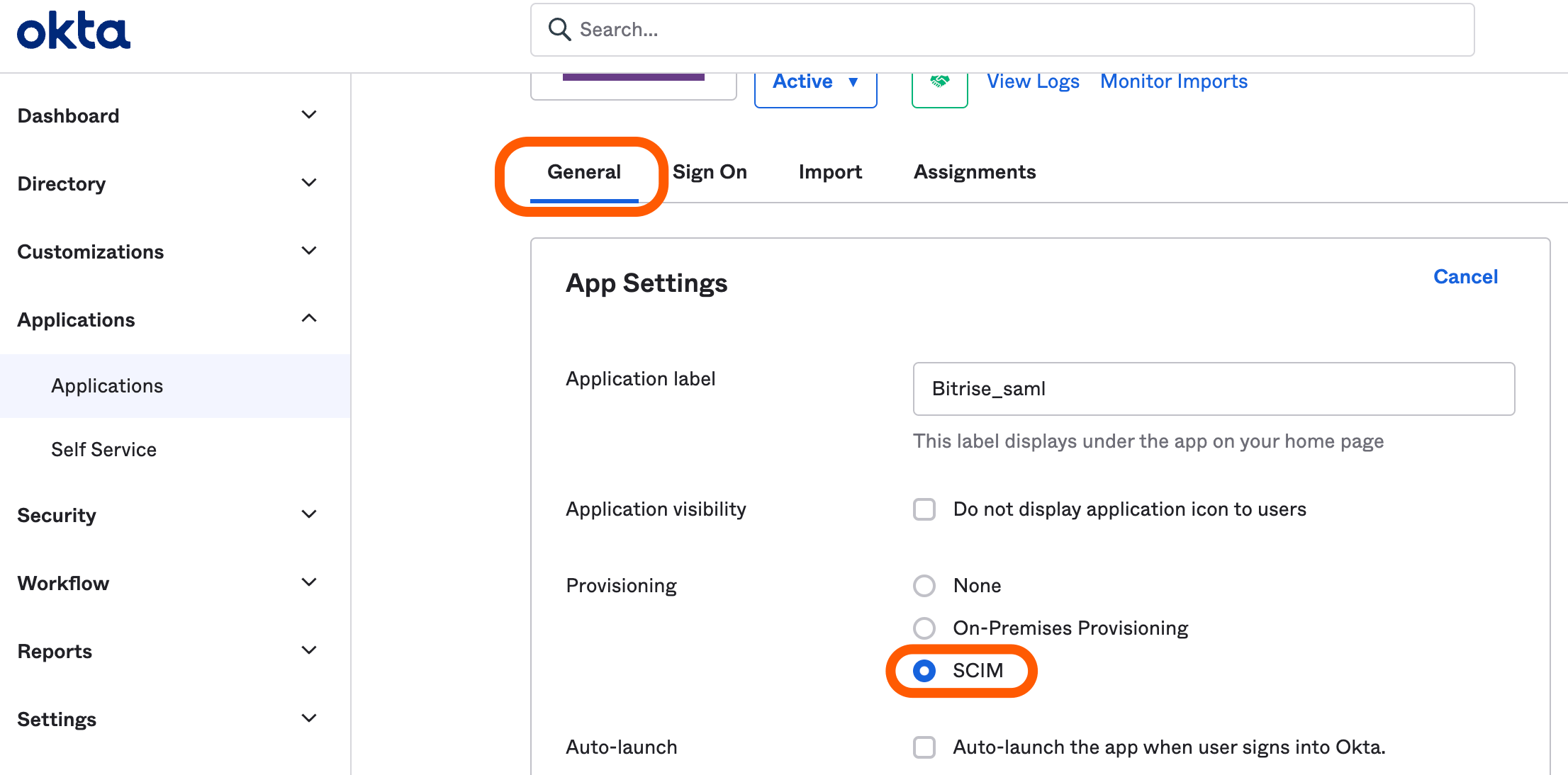This screenshot has width=1568, height=775.
Task: Expand the Workflow section chevron
Action: point(309,582)
